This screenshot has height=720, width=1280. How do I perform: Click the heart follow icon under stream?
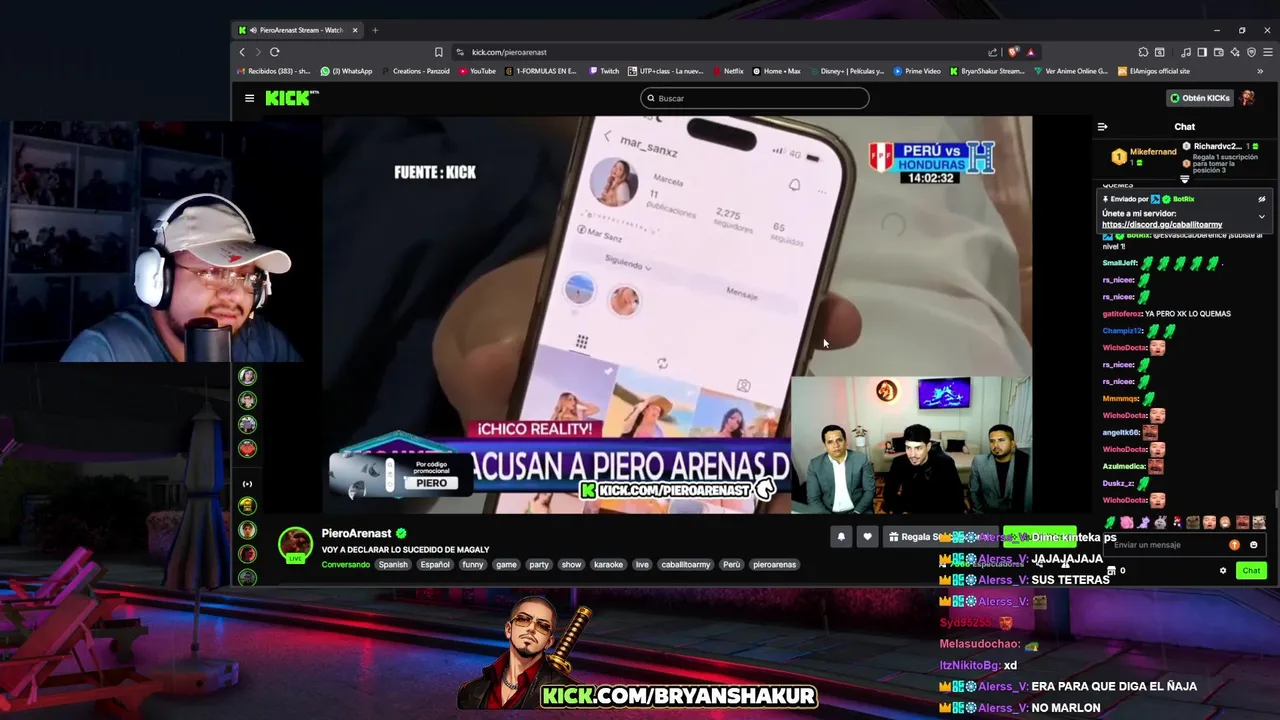(867, 537)
